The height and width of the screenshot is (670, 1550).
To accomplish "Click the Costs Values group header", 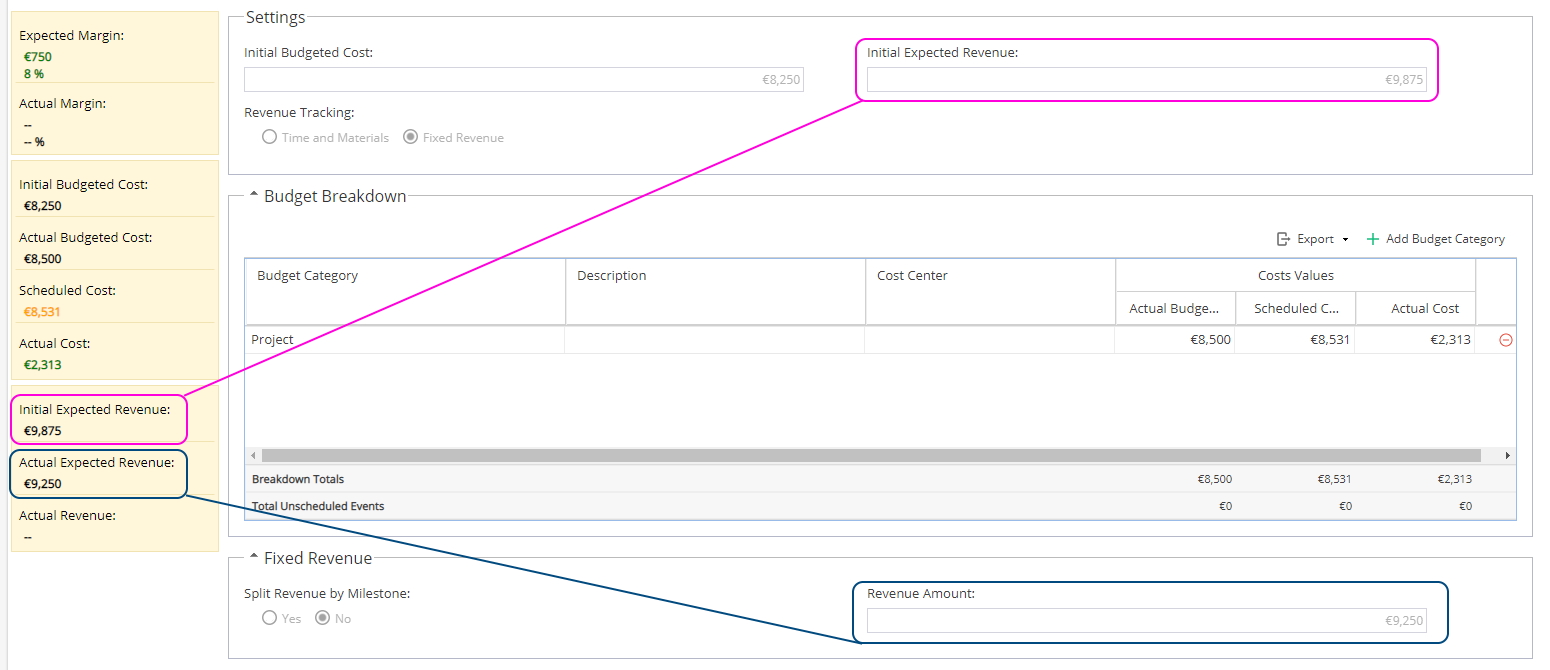I will 1296,275.
